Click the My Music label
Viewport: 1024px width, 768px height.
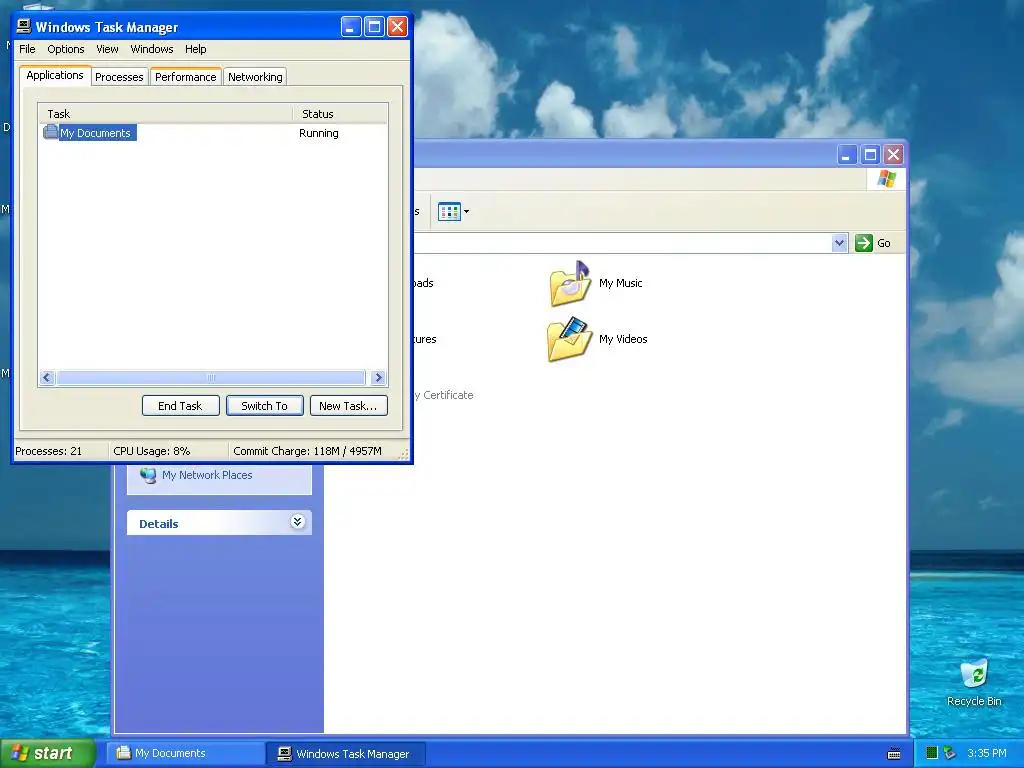620,283
